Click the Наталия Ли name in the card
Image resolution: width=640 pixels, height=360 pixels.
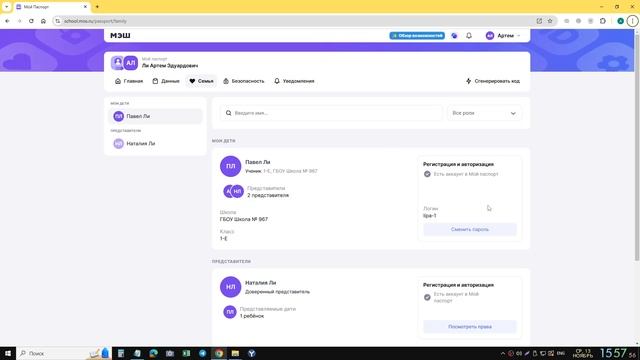[260, 282]
